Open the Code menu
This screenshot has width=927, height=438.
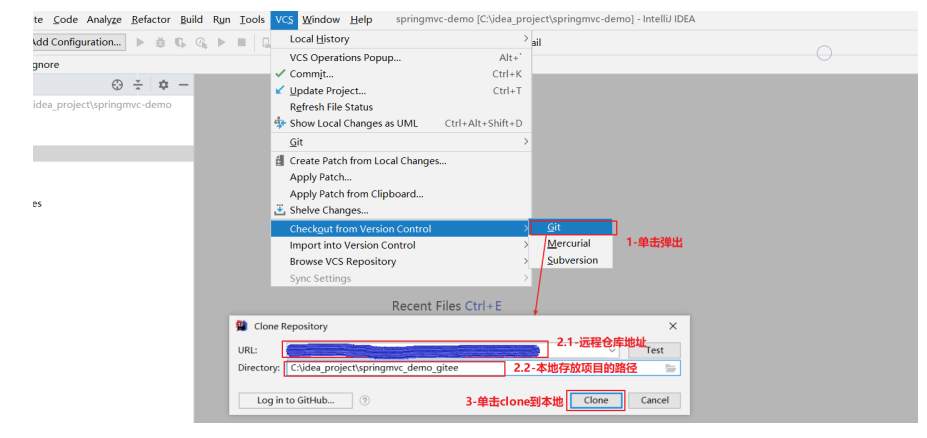[x=65, y=20]
